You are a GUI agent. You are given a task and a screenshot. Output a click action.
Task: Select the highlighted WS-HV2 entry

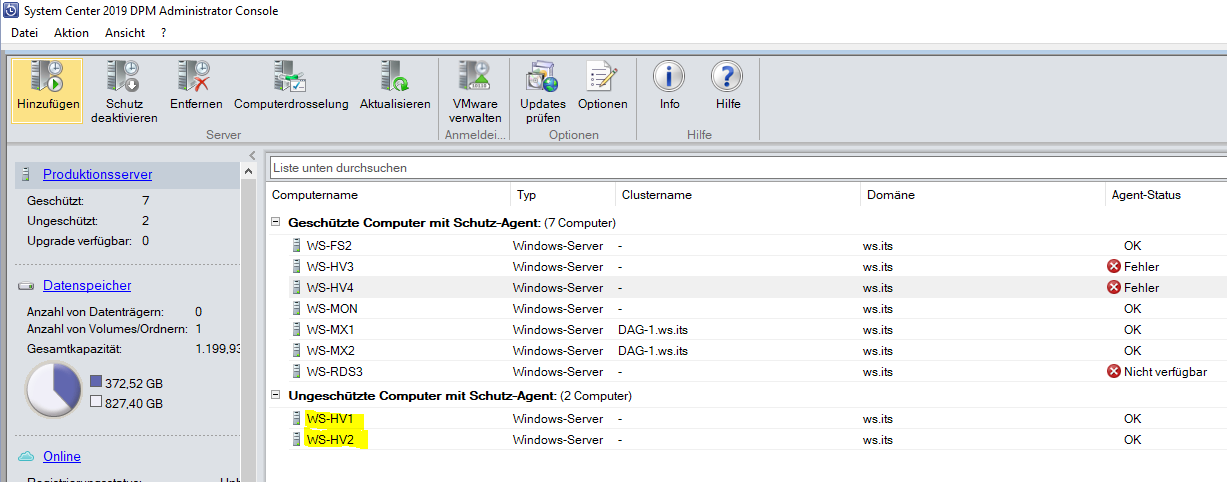(x=329, y=439)
